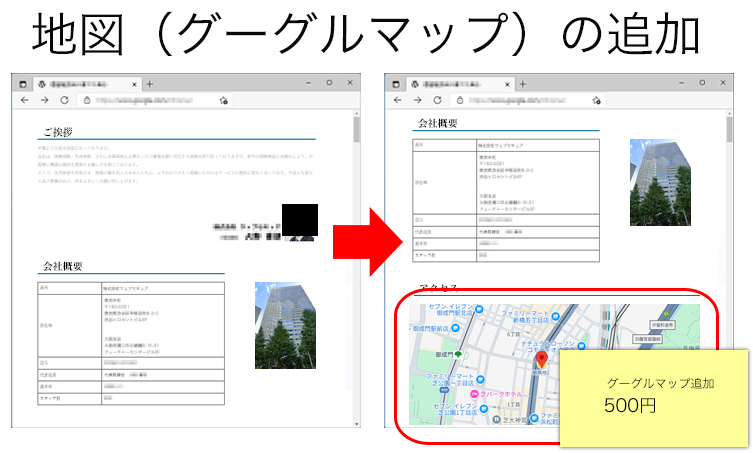The image size is (753, 453).
Task: Click the favorites star in right browser
Action: click(x=597, y=101)
